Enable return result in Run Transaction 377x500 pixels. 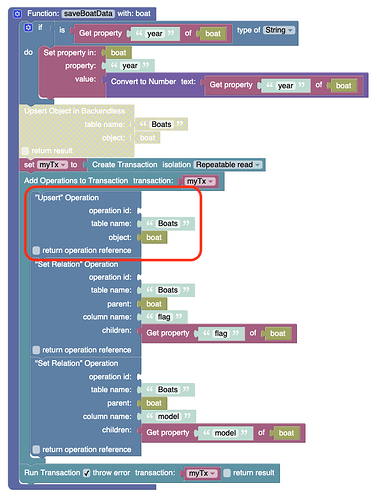(x=227, y=473)
